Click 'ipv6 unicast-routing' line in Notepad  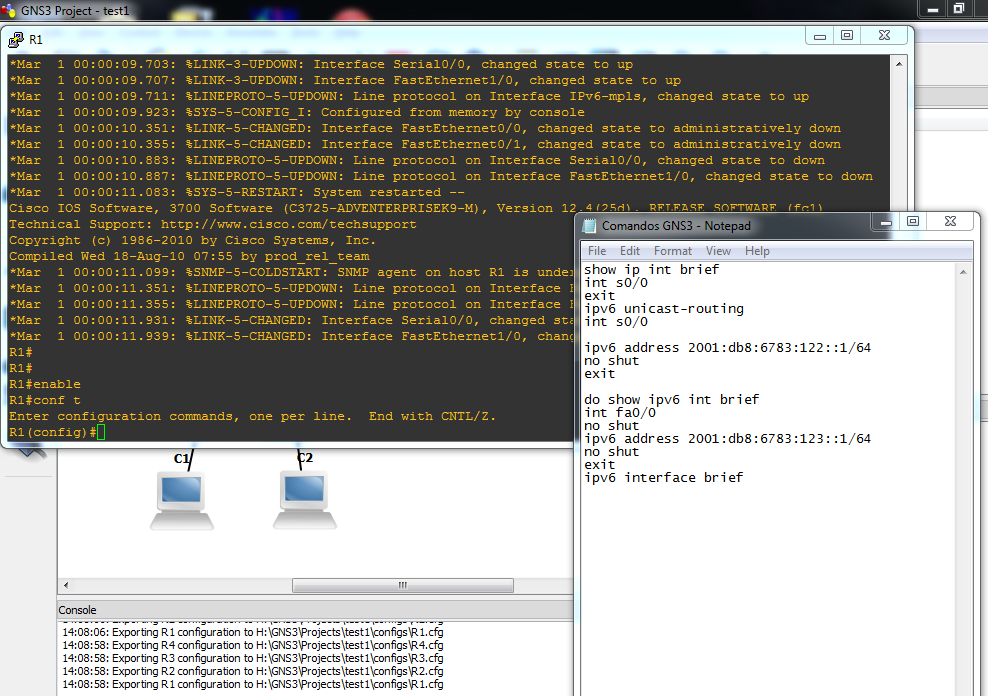[x=664, y=309]
